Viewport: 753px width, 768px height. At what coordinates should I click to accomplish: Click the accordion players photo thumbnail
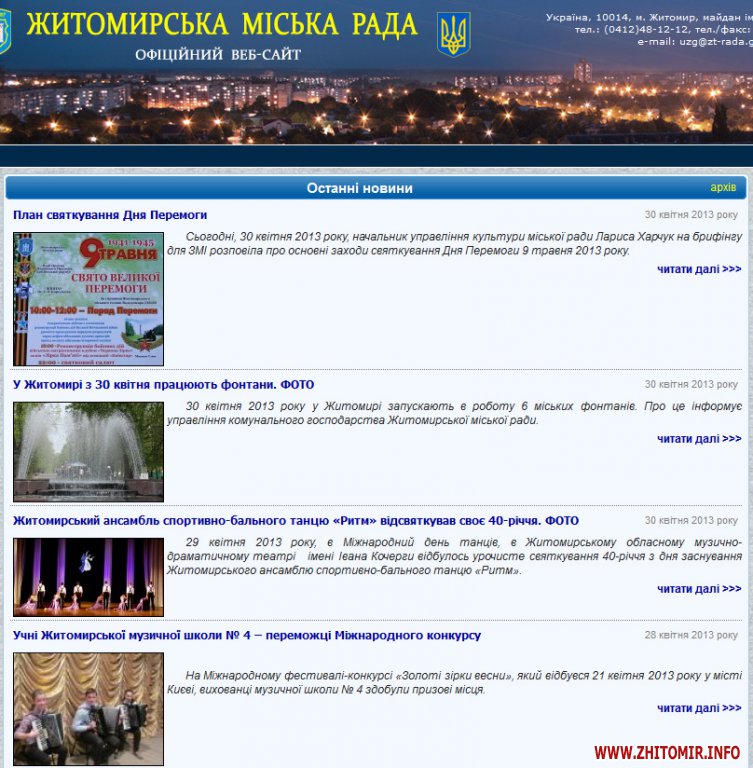(88, 708)
